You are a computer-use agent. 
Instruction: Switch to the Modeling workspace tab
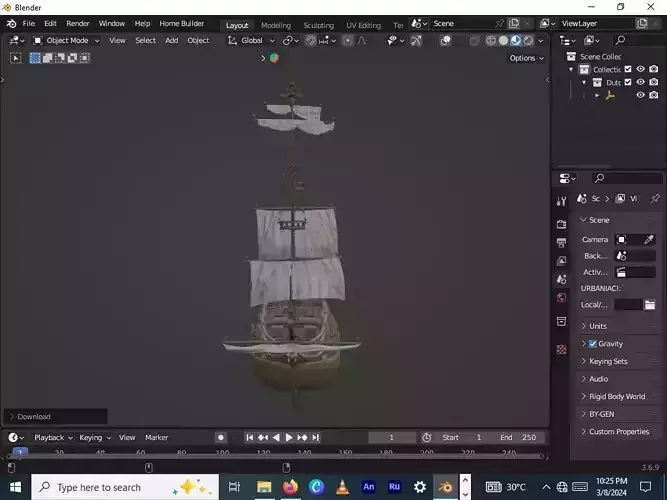click(276, 26)
